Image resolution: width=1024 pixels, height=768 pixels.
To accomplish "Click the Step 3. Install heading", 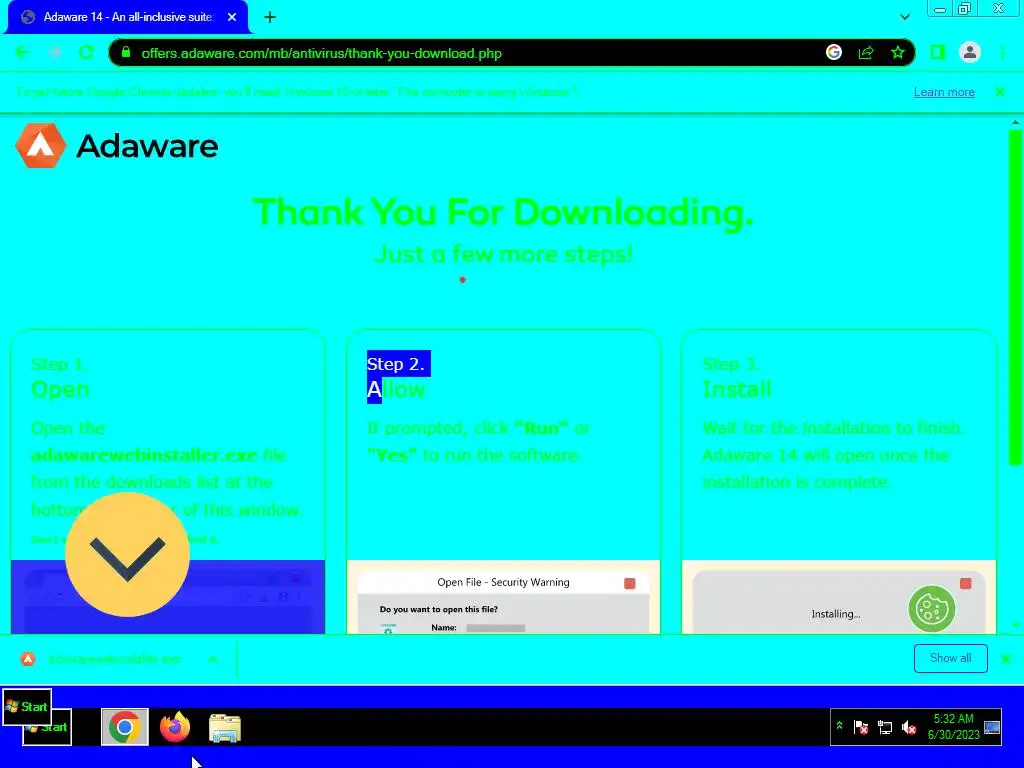I will click(737, 377).
